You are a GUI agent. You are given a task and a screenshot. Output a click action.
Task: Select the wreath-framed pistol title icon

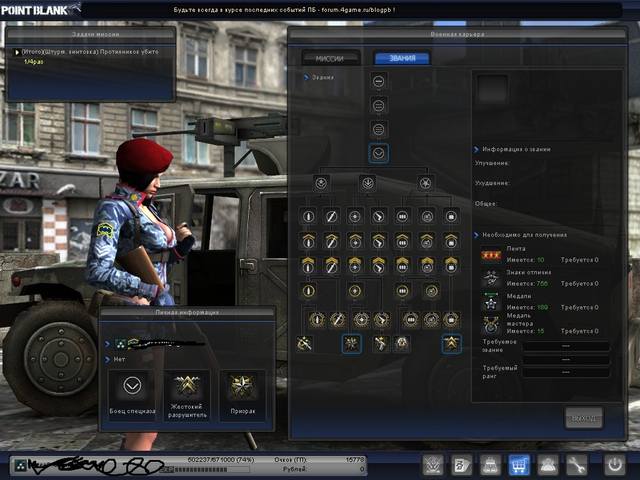[x=381, y=320]
